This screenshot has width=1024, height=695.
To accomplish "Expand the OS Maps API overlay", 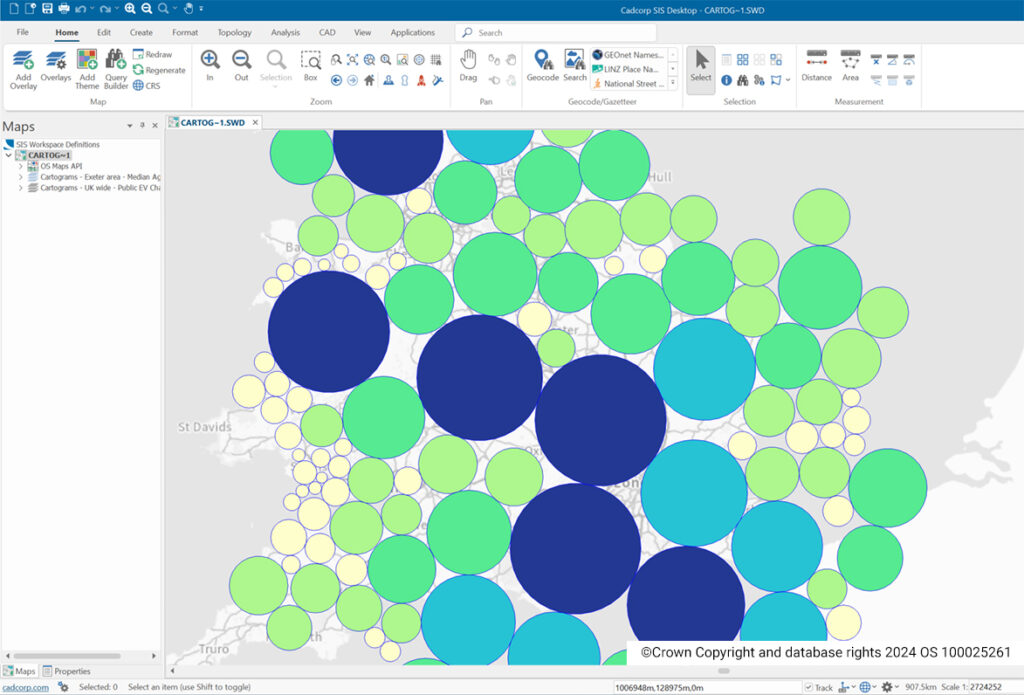I will 20,167.
